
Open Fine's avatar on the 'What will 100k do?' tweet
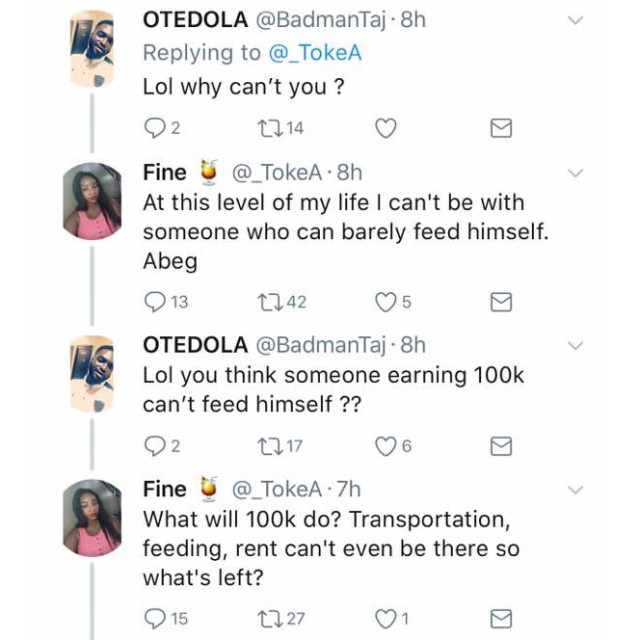point(92,516)
